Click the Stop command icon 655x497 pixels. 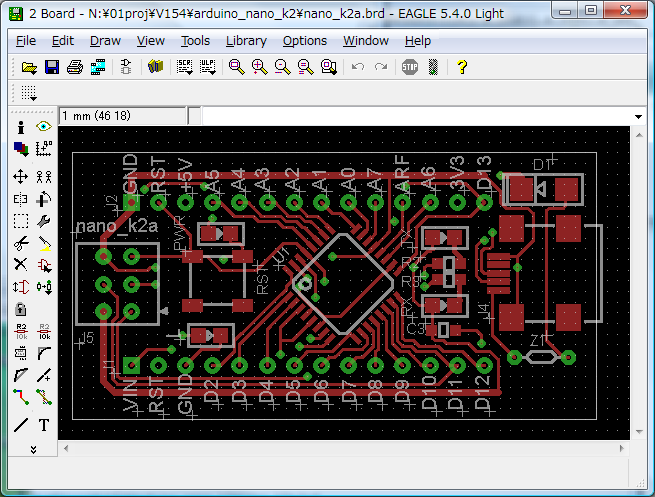pyautogui.click(x=409, y=67)
